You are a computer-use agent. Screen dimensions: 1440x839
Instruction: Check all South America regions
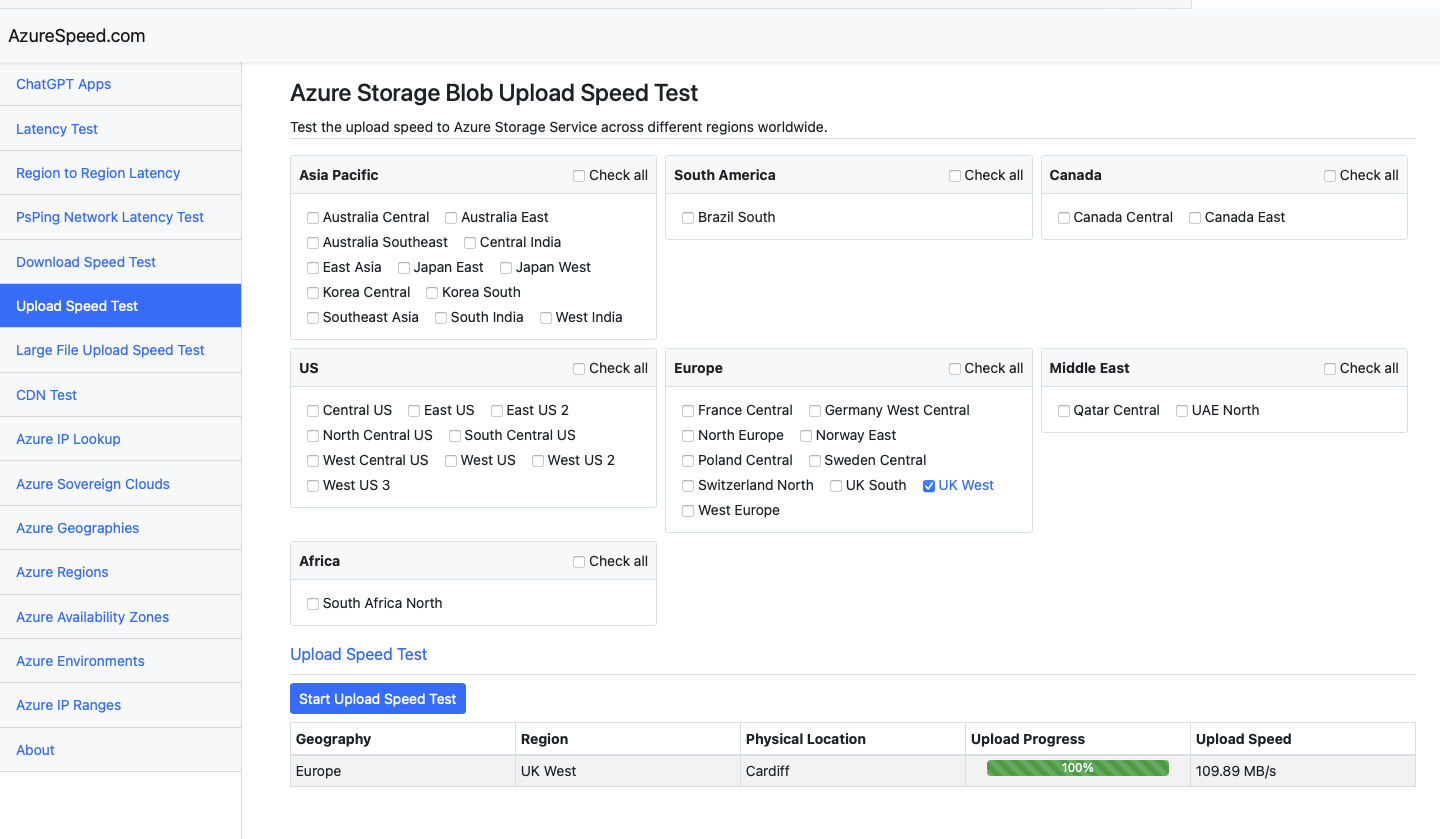pyautogui.click(x=954, y=176)
